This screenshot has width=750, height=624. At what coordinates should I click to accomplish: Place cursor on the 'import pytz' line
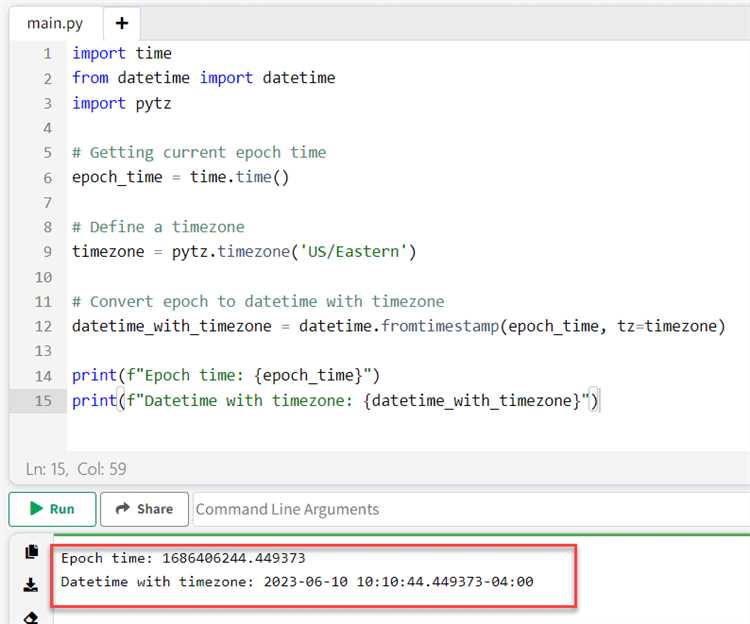click(113, 103)
